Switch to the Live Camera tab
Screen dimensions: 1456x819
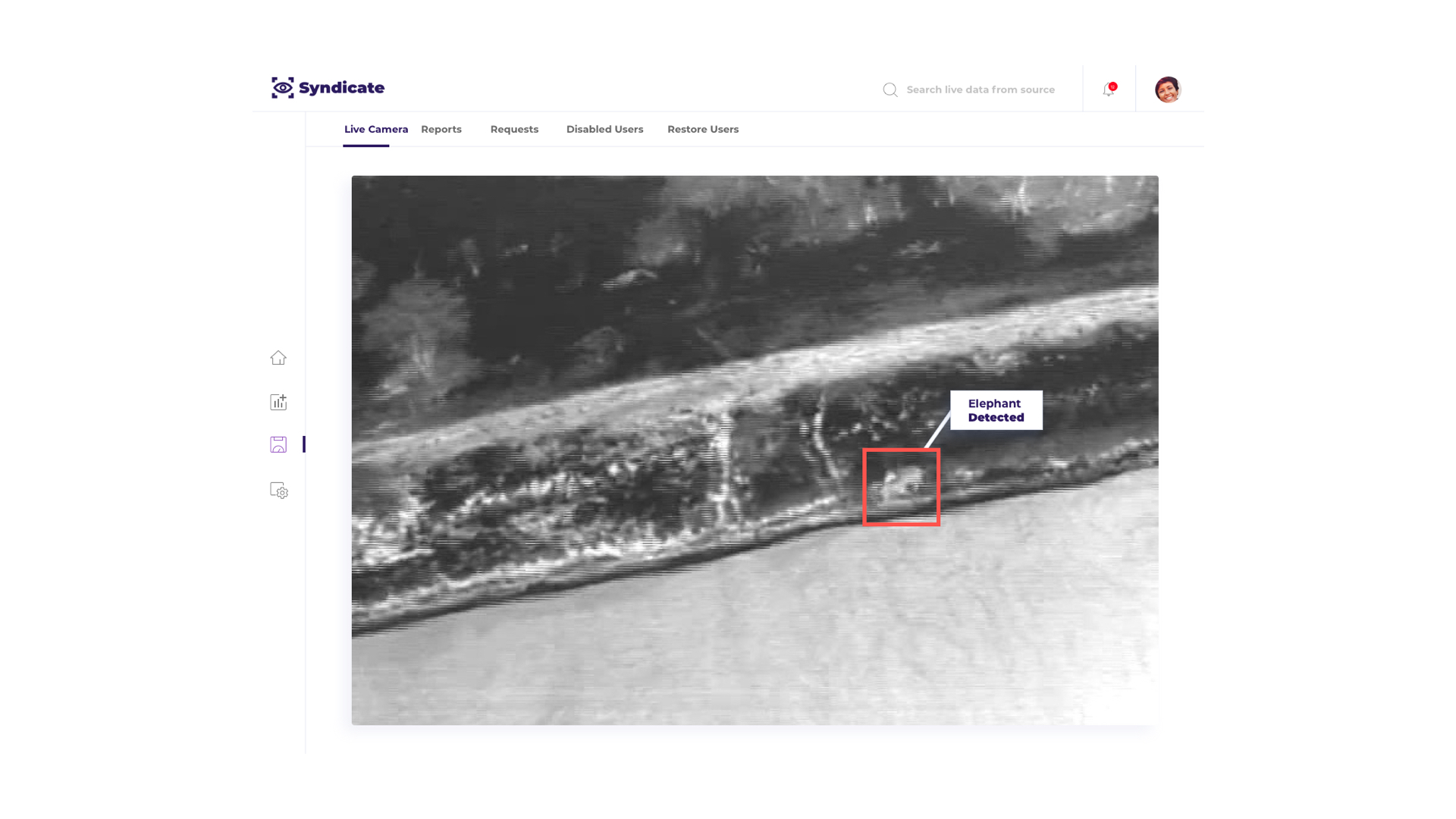click(x=376, y=130)
